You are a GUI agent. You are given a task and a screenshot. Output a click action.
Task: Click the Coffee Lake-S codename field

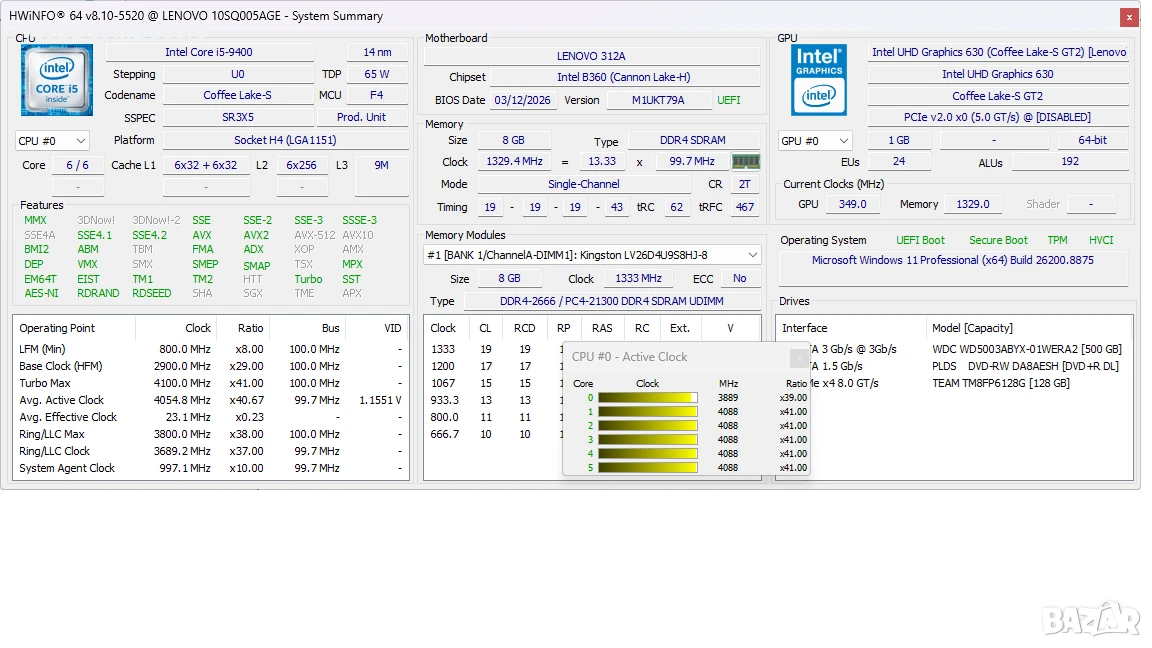(x=237, y=96)
